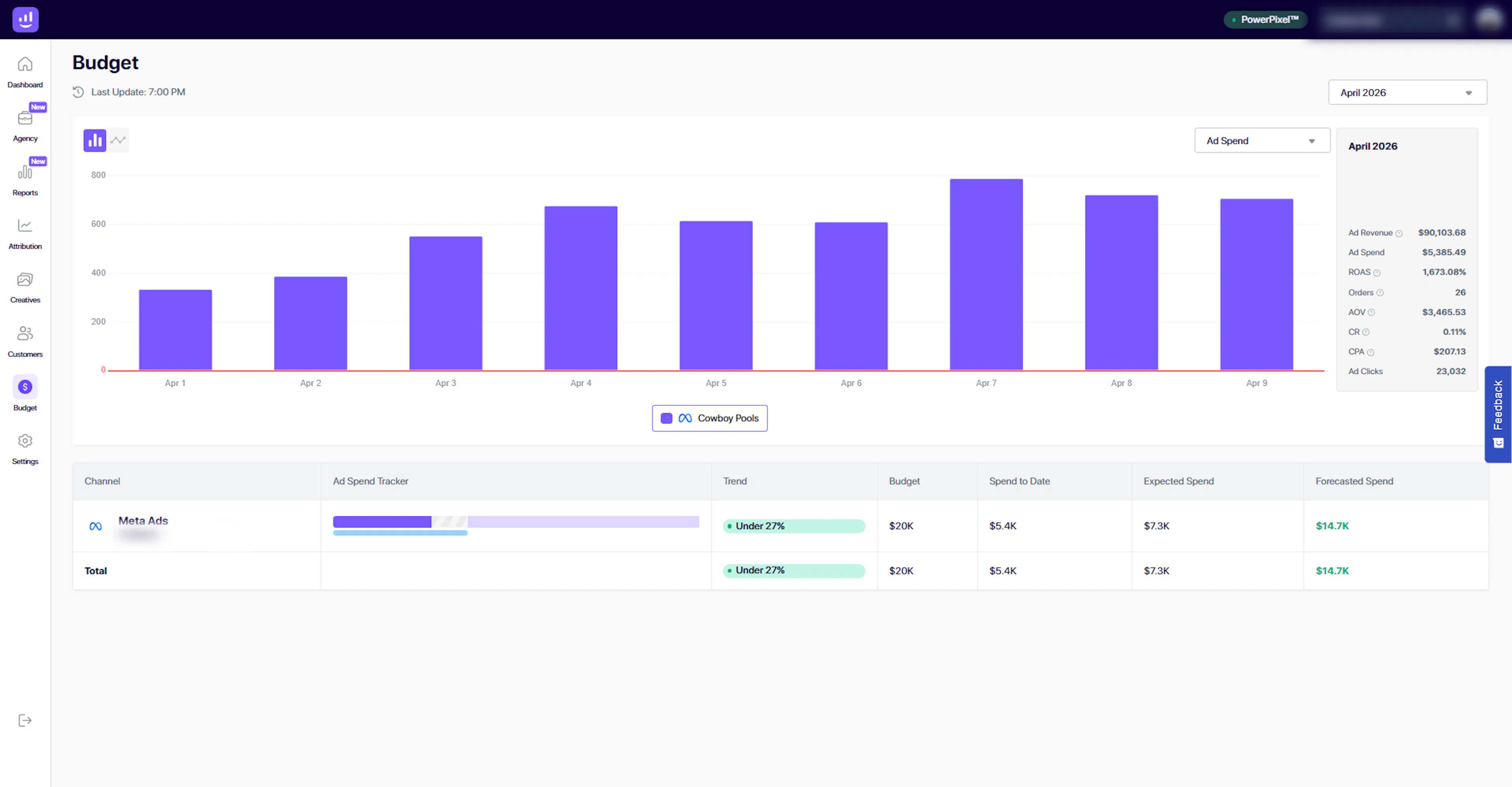Toggle Cowboy Pools legend series

click(x=709, y=418)
